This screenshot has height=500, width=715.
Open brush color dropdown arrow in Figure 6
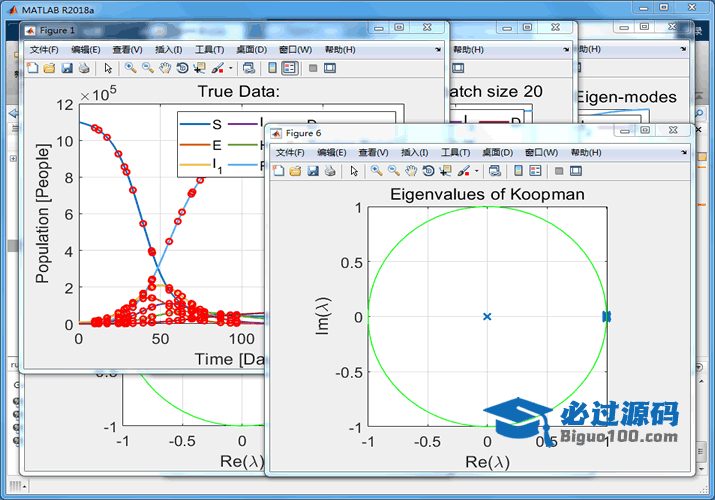(x=477, y=171)
